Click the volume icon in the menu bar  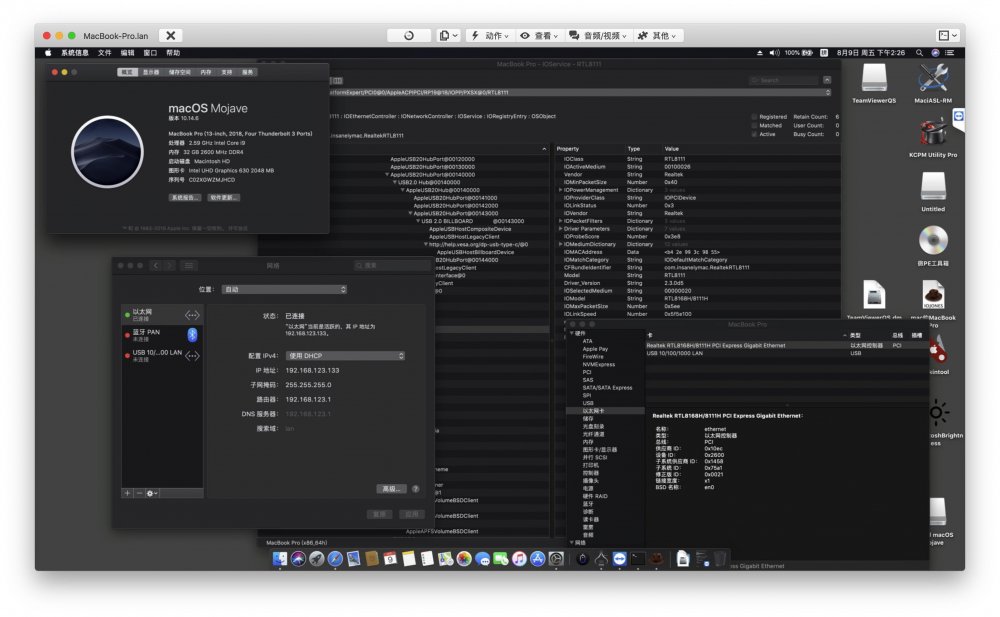[x=774, y=53]
